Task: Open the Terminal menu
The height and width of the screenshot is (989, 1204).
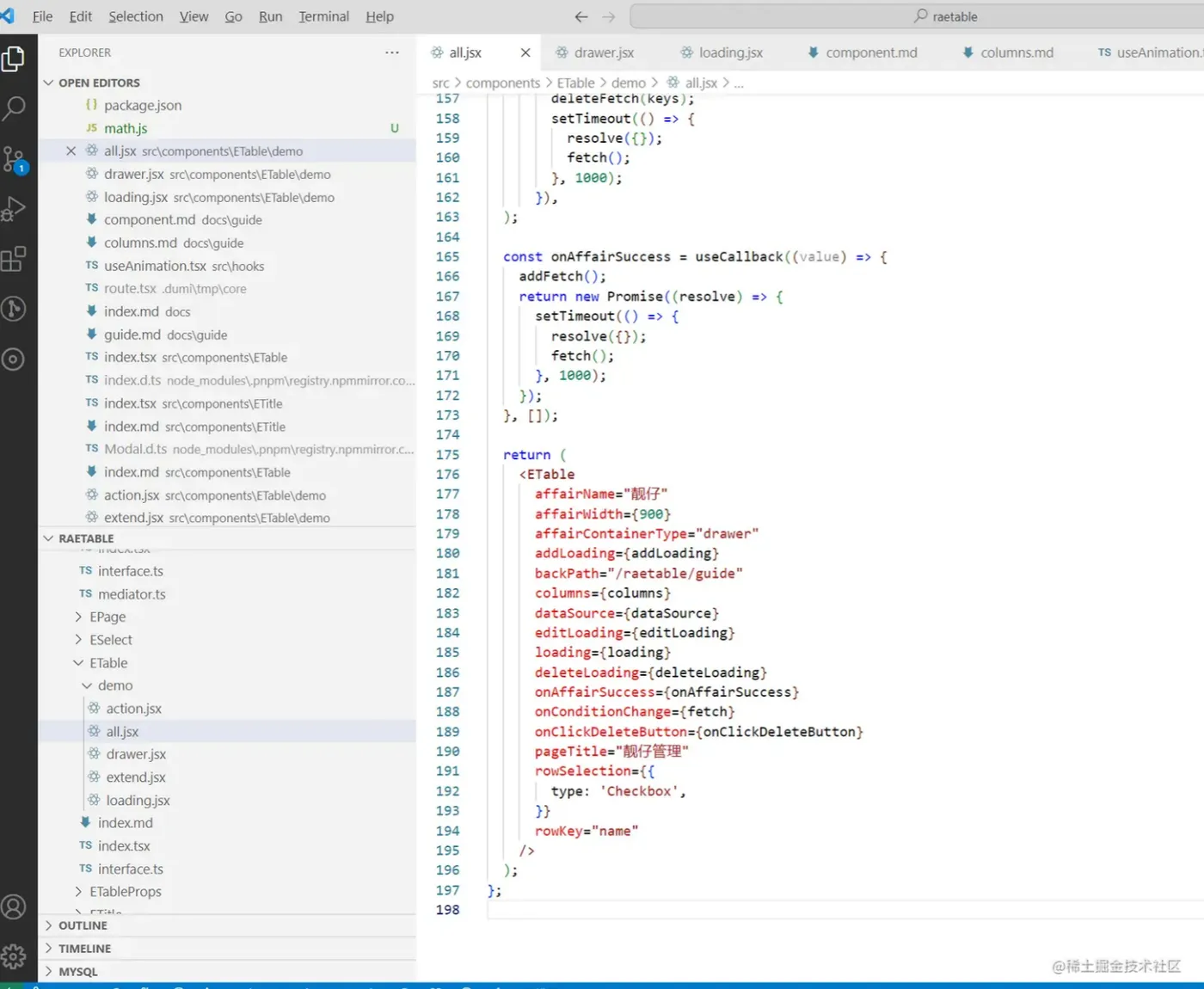Action: pyautogui.click(x=324, y=16)
